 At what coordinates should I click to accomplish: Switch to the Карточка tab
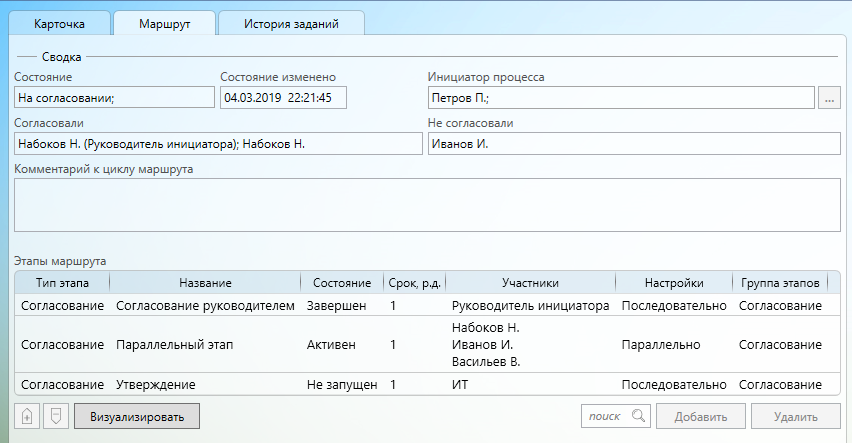59,22
